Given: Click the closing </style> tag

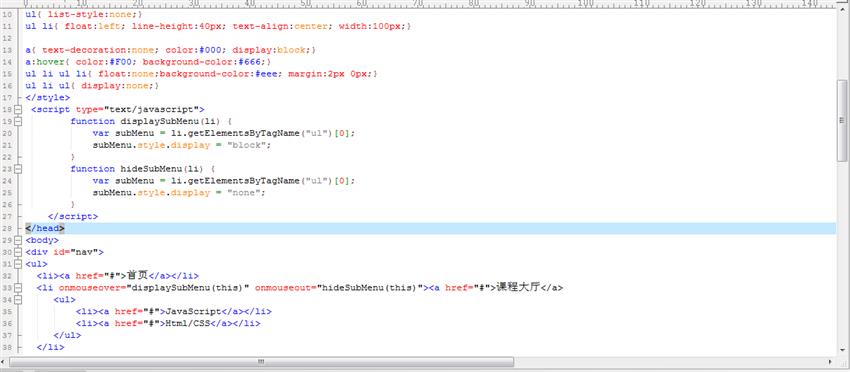Looking at the screenshot, I should click(x=48, y=98).
